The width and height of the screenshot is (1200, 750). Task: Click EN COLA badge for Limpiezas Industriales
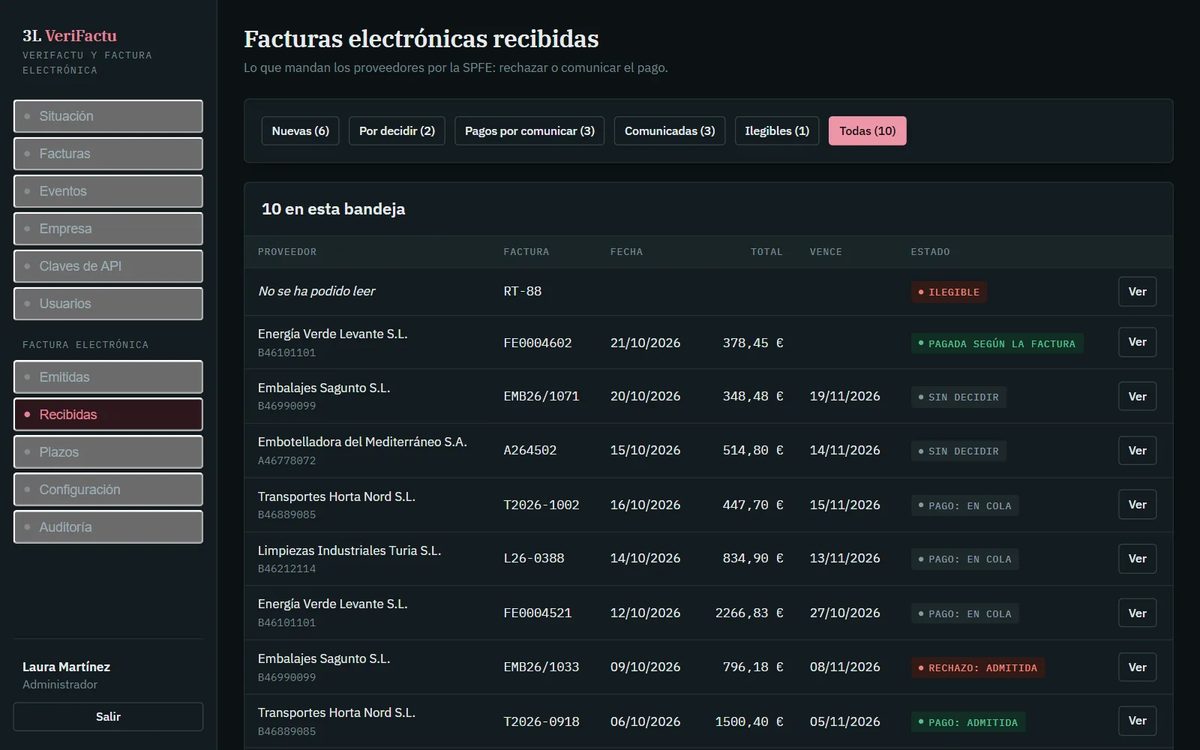tap(965, 559)
